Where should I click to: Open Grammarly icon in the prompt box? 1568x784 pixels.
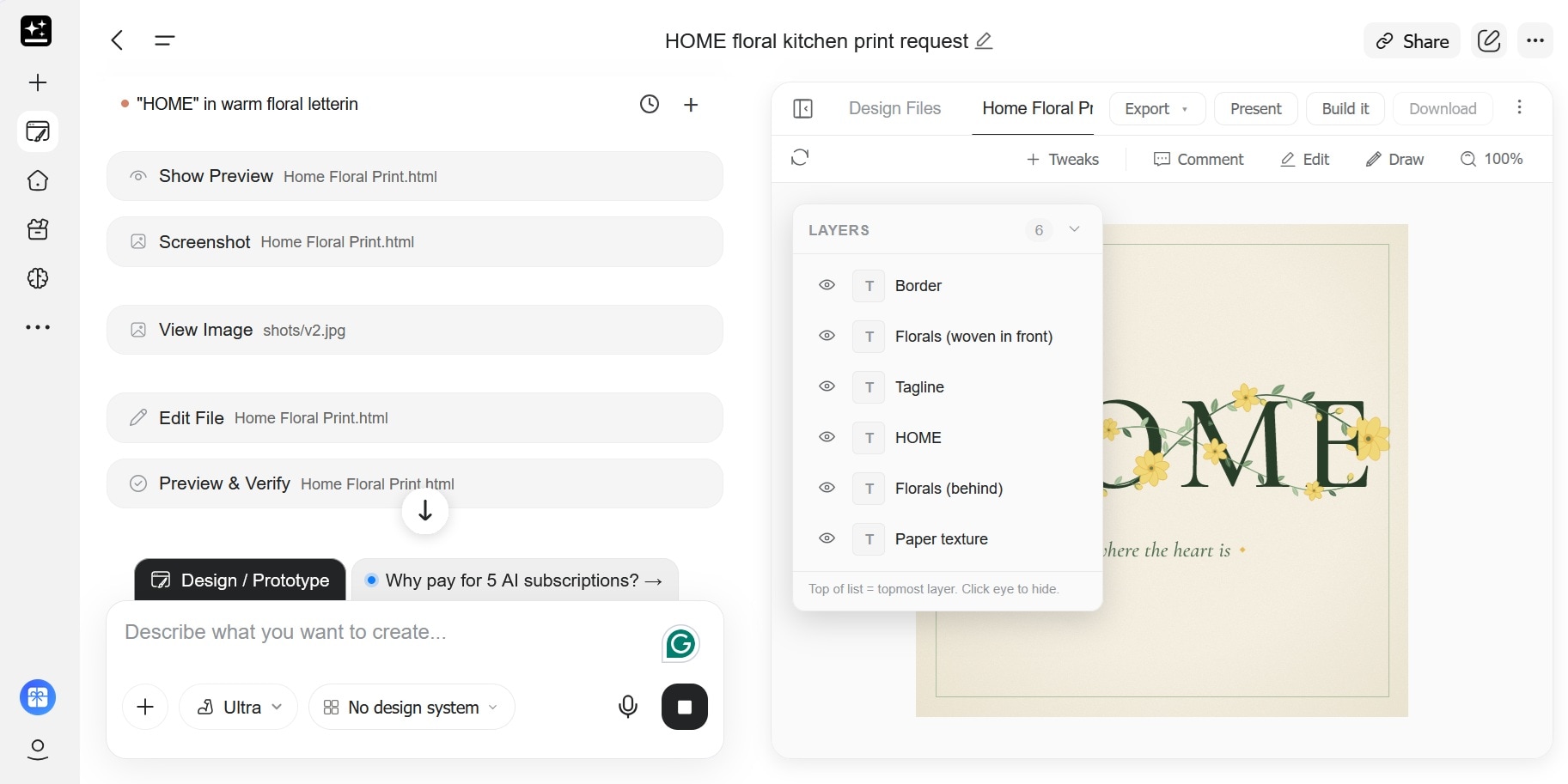[680, 644]
